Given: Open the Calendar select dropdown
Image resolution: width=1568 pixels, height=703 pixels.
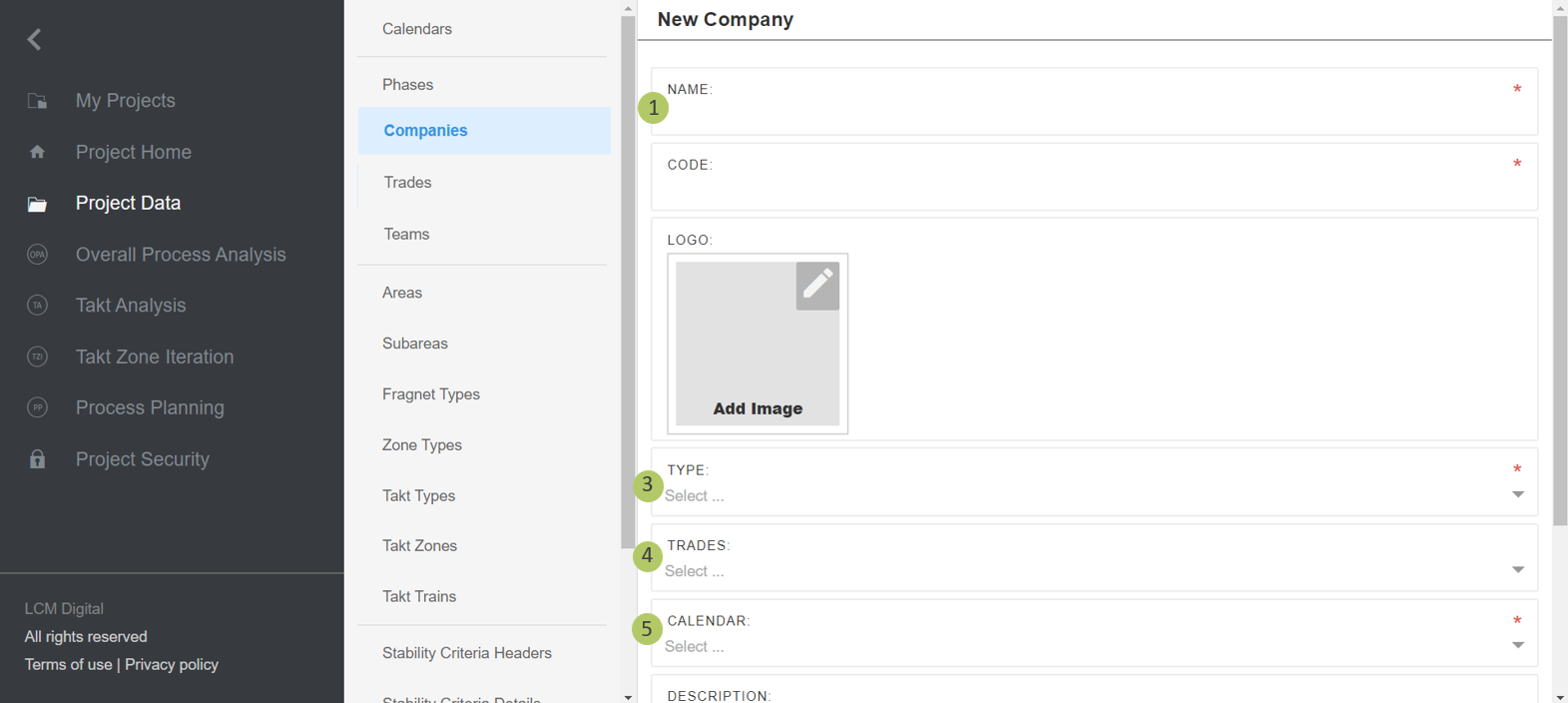Looking at the screenshot, I should 1093,646.
